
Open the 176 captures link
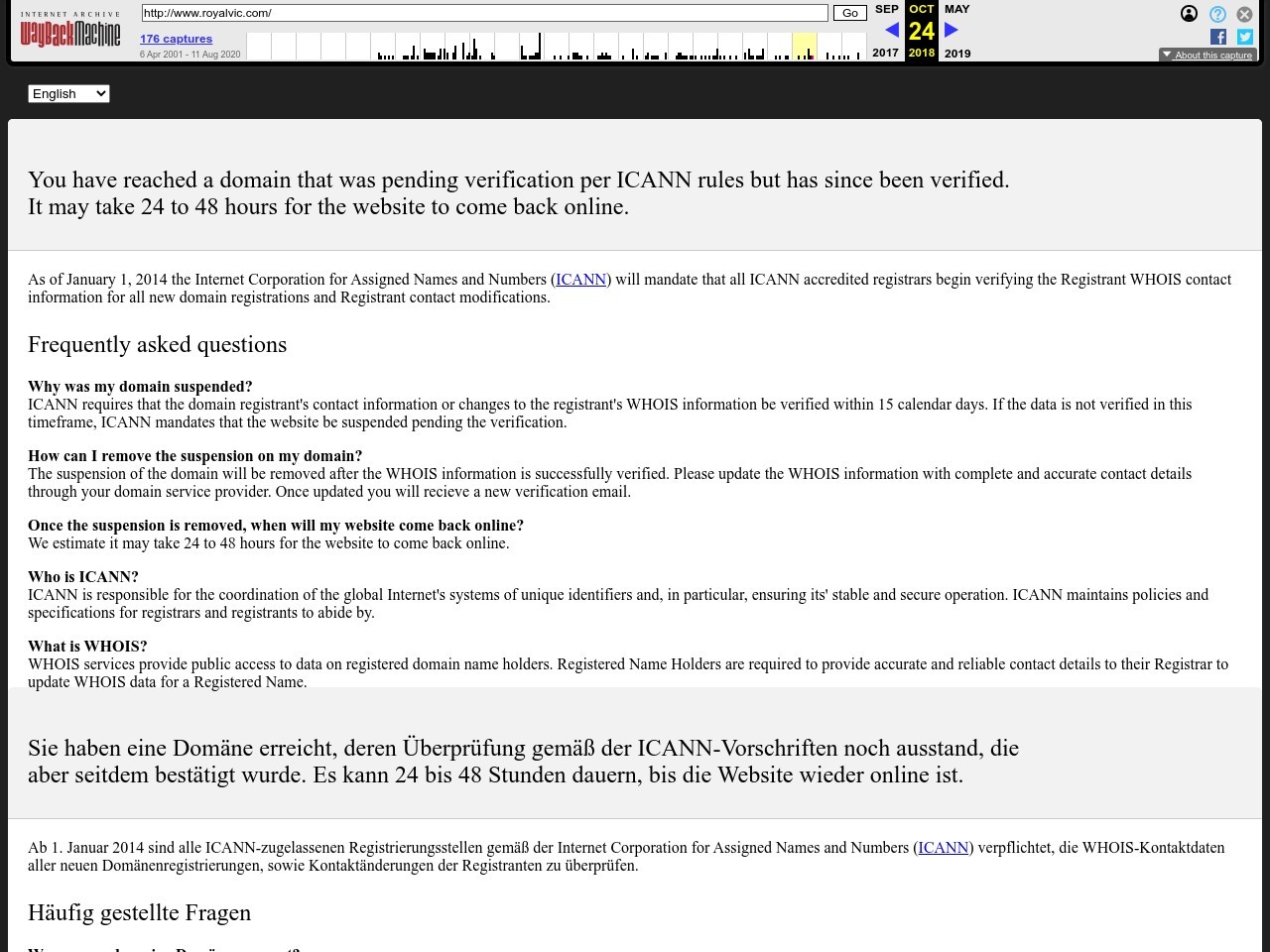coord(176,39)
